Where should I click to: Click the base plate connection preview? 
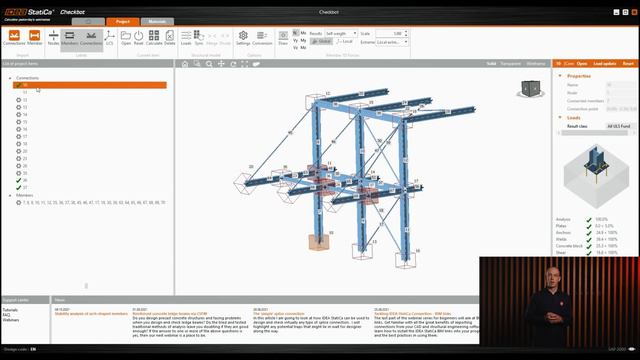[x=596, y=176]
